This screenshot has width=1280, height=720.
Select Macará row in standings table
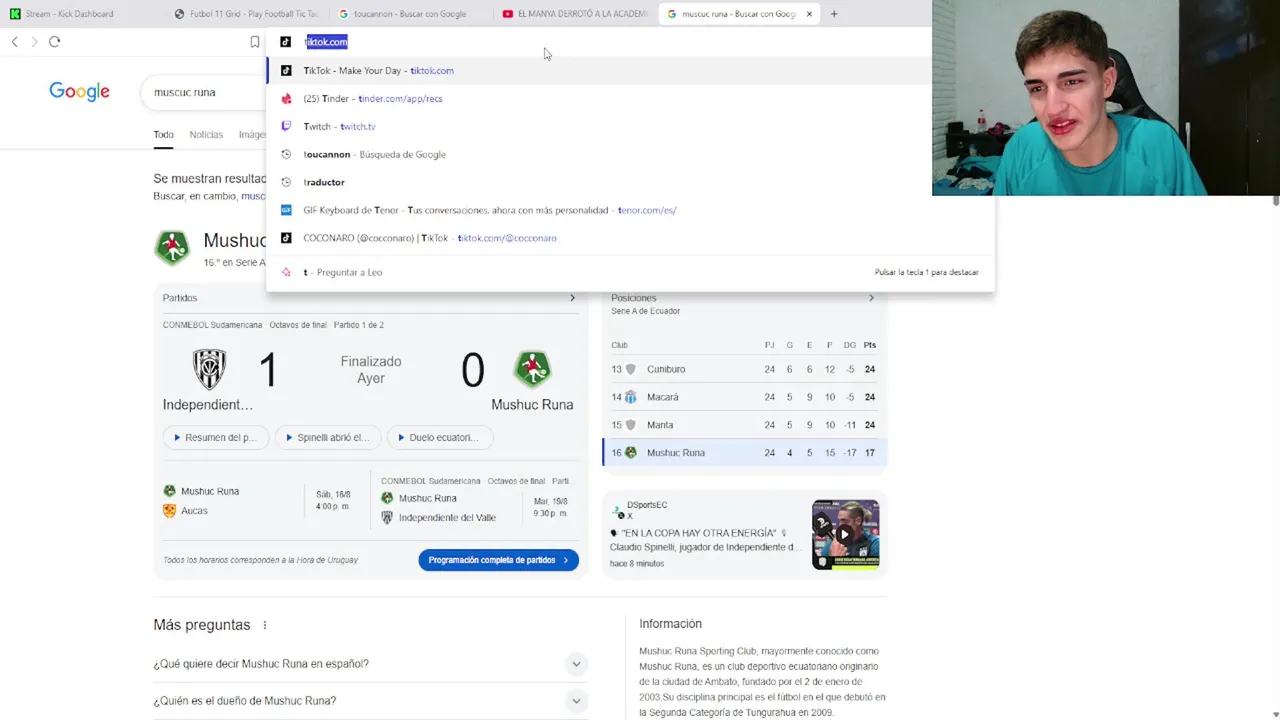pos(744,397)
